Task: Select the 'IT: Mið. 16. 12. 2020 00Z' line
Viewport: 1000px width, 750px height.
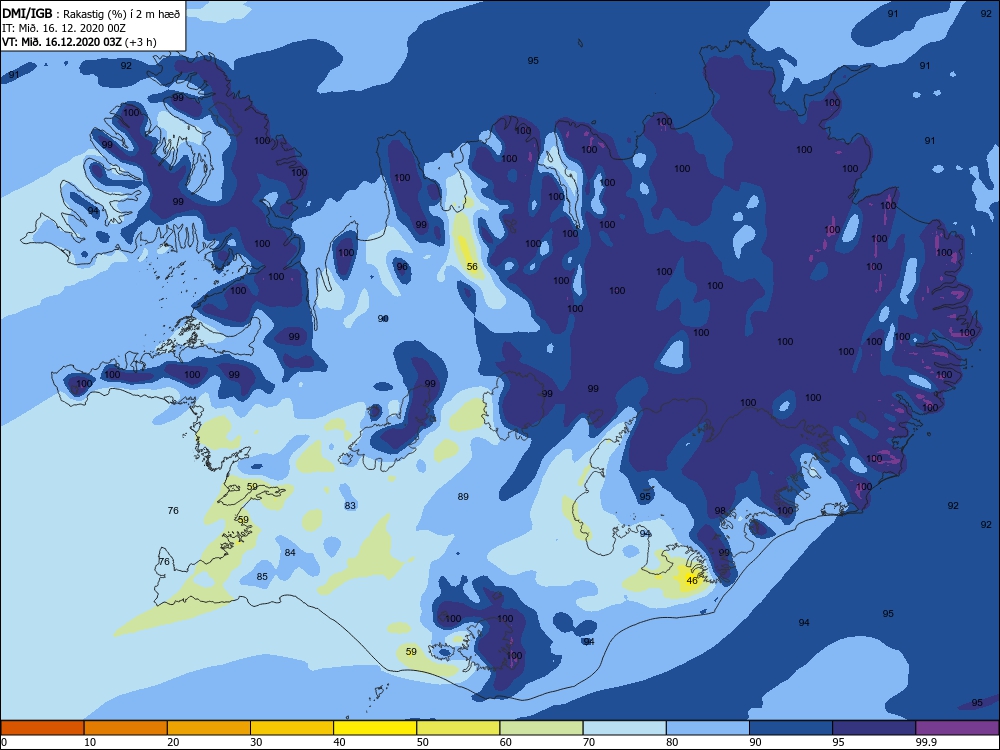Action: click(64, 28)
